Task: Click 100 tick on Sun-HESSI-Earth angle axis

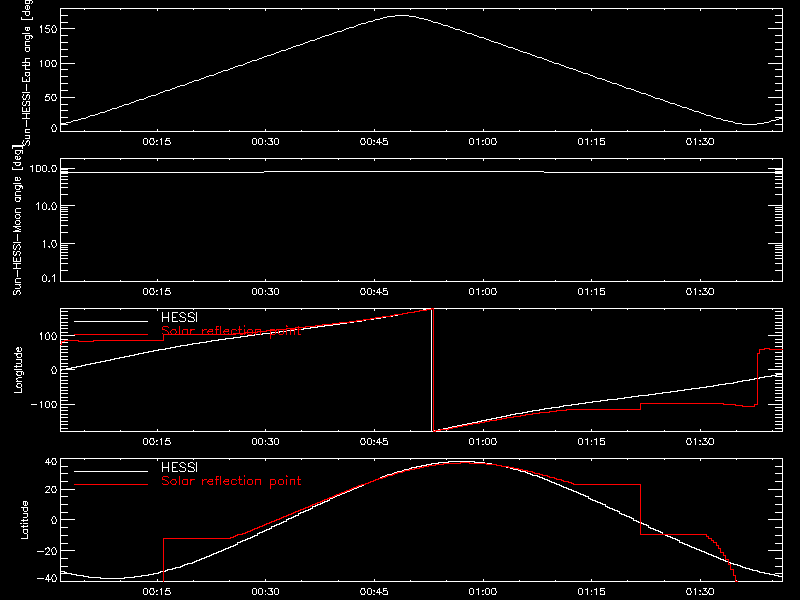Action: pos(48,63)
